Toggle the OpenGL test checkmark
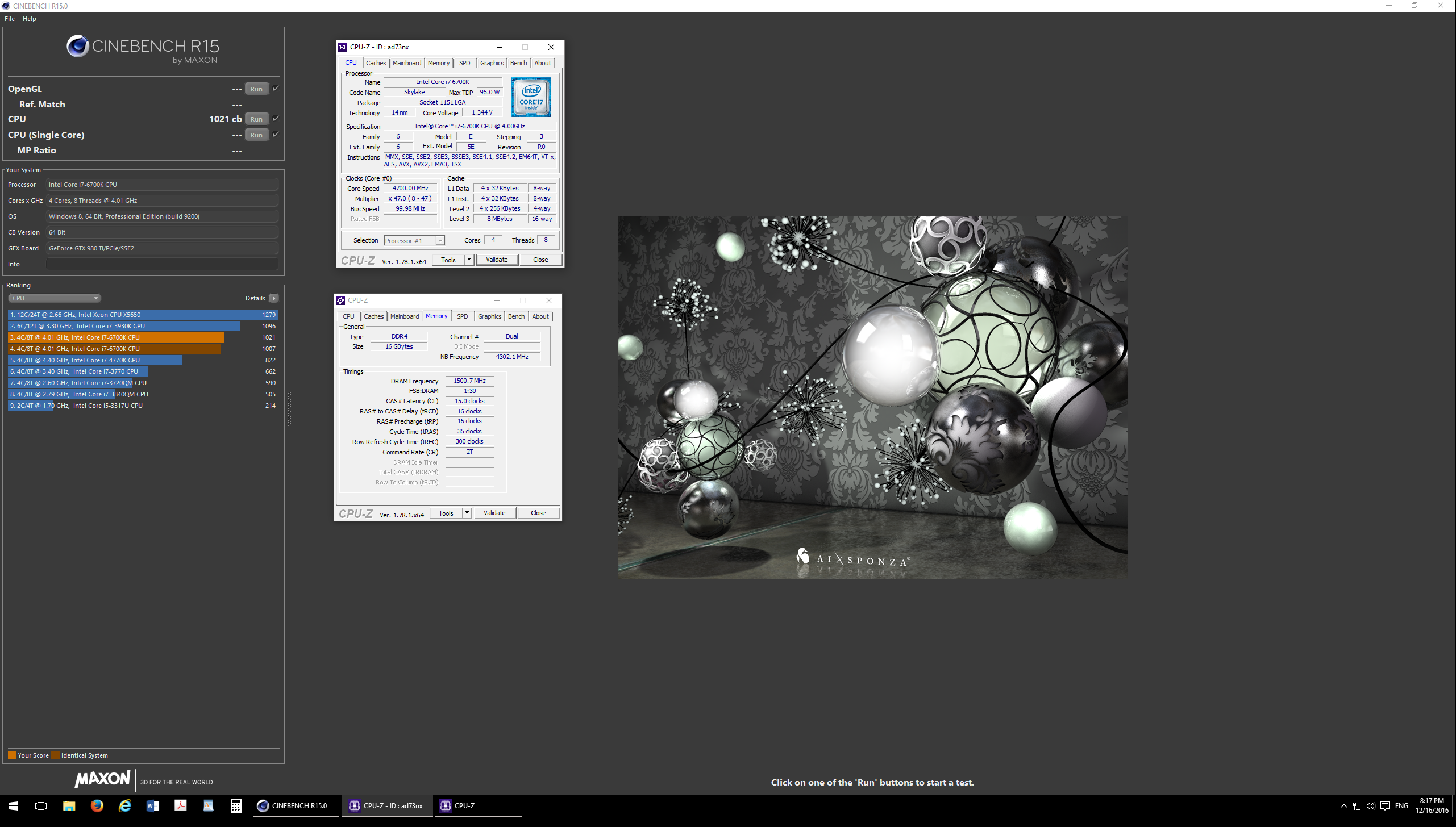The height and width of the screenshot is (827, 1456). point(276,89)
